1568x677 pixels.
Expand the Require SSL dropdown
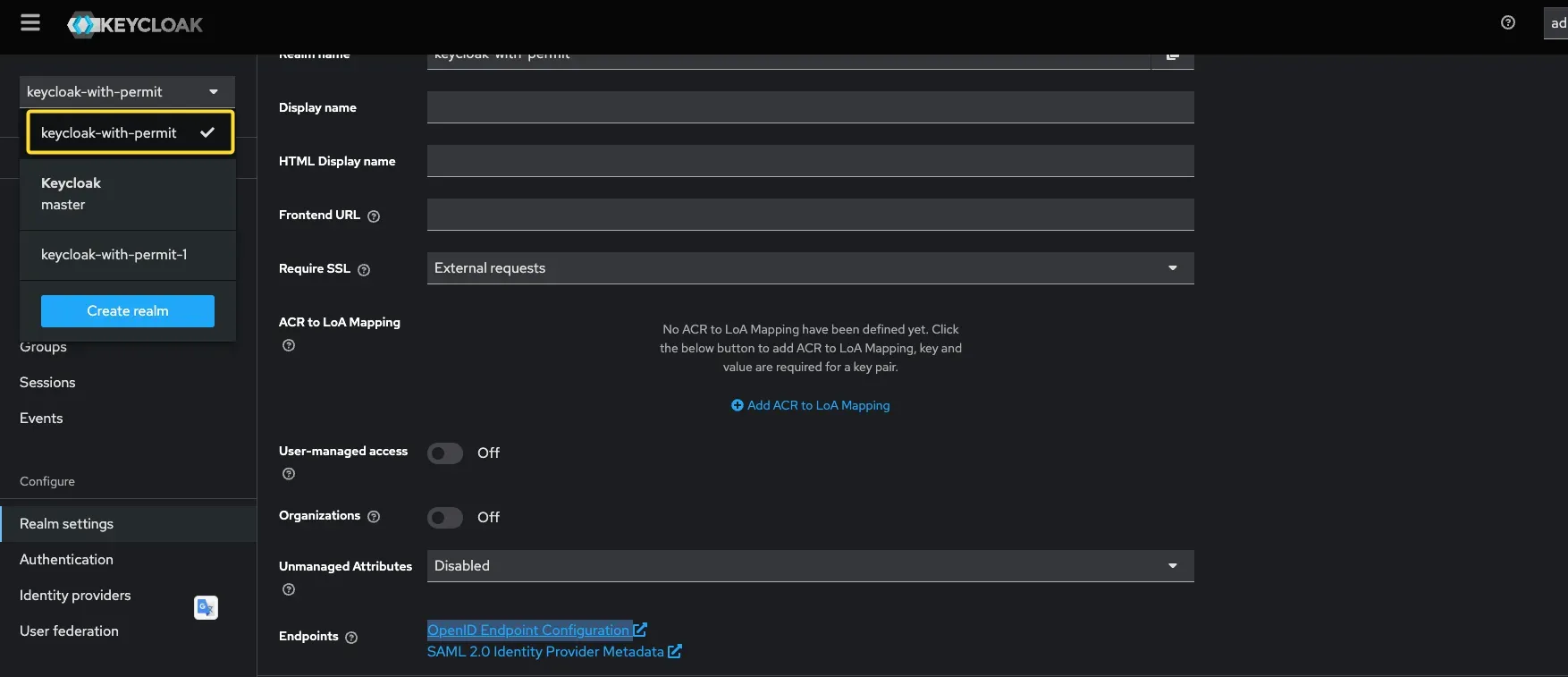point(810,268)
